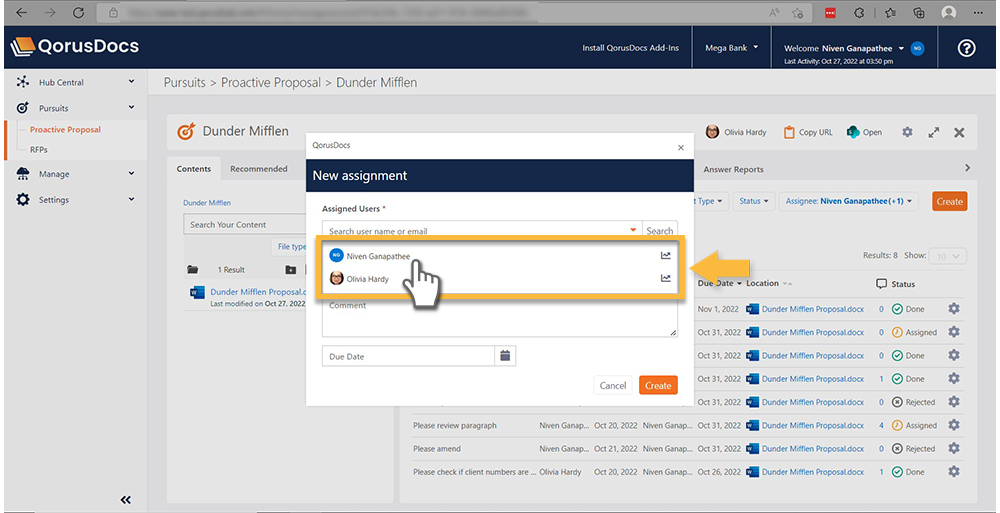Viewport: 1000px width, 513px height.
Task: Click Create button in New assignment dialog
Action: (658, 385)
